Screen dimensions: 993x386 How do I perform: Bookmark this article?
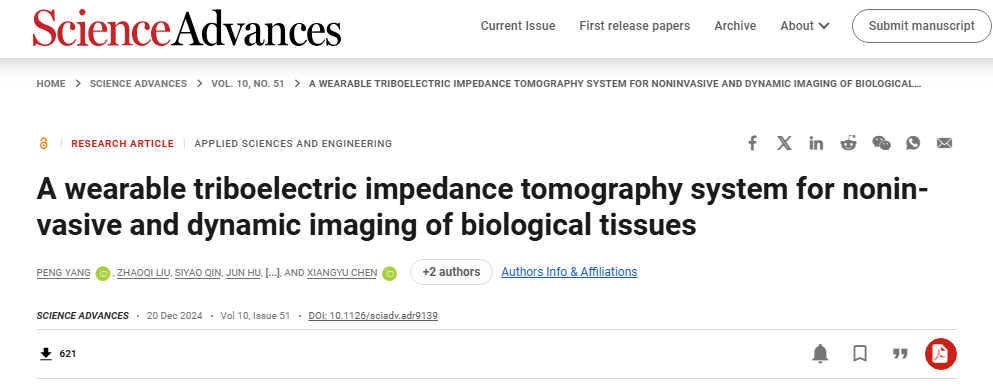click(x=860, y=354)
